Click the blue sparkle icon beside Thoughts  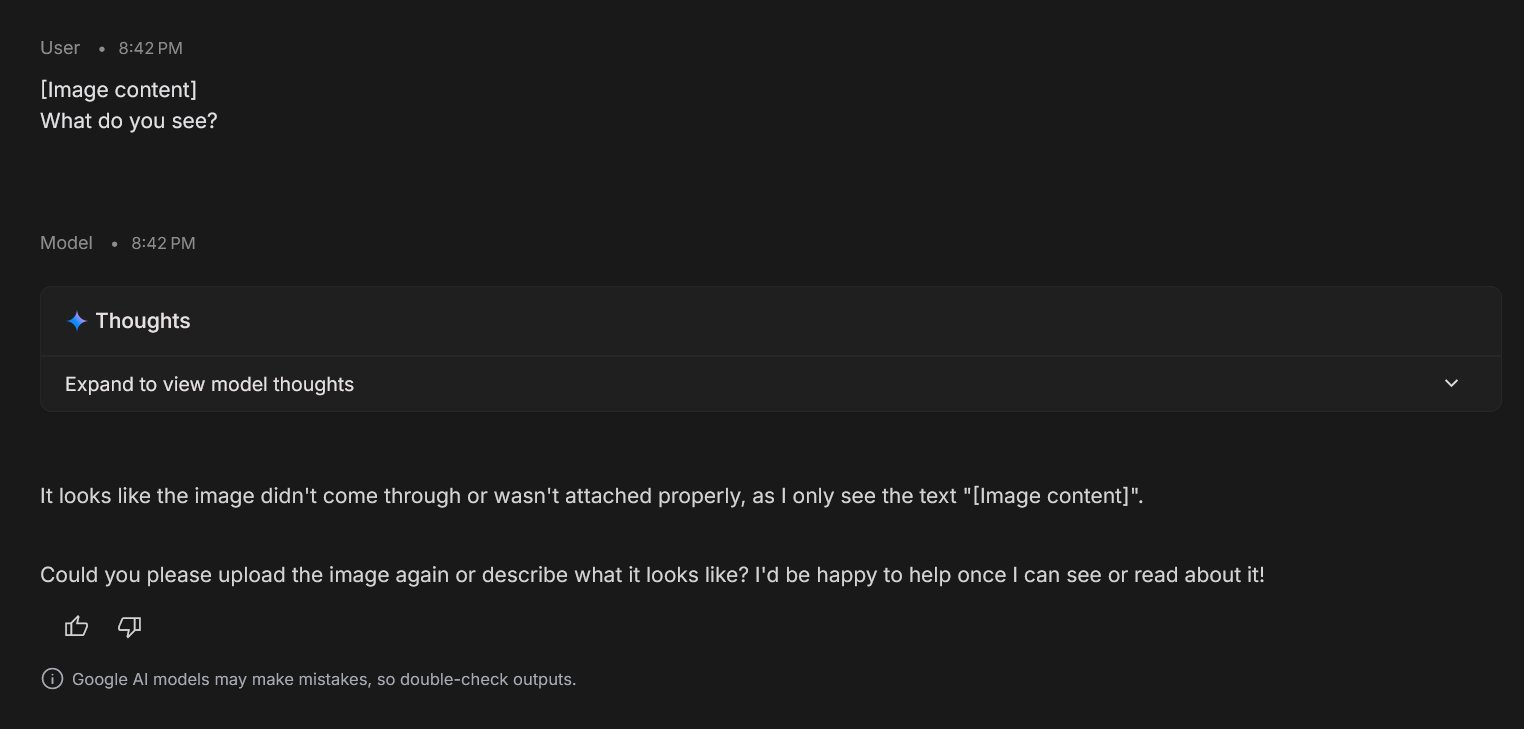(77, 321)
